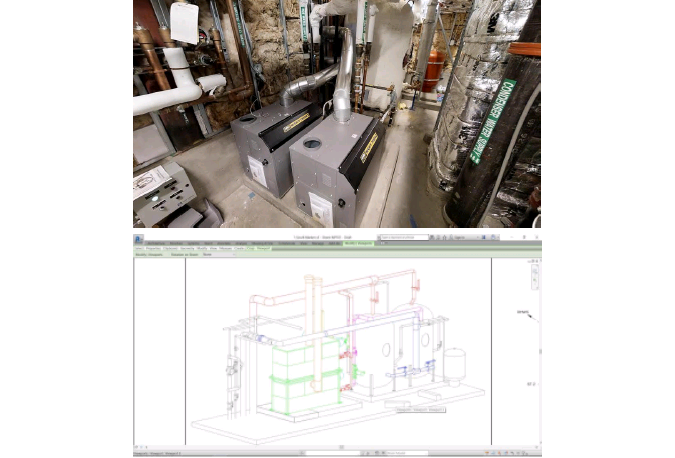Select the expansion tank in the 3D view
Screen dimensions: 675x458
tap(455, 367)
